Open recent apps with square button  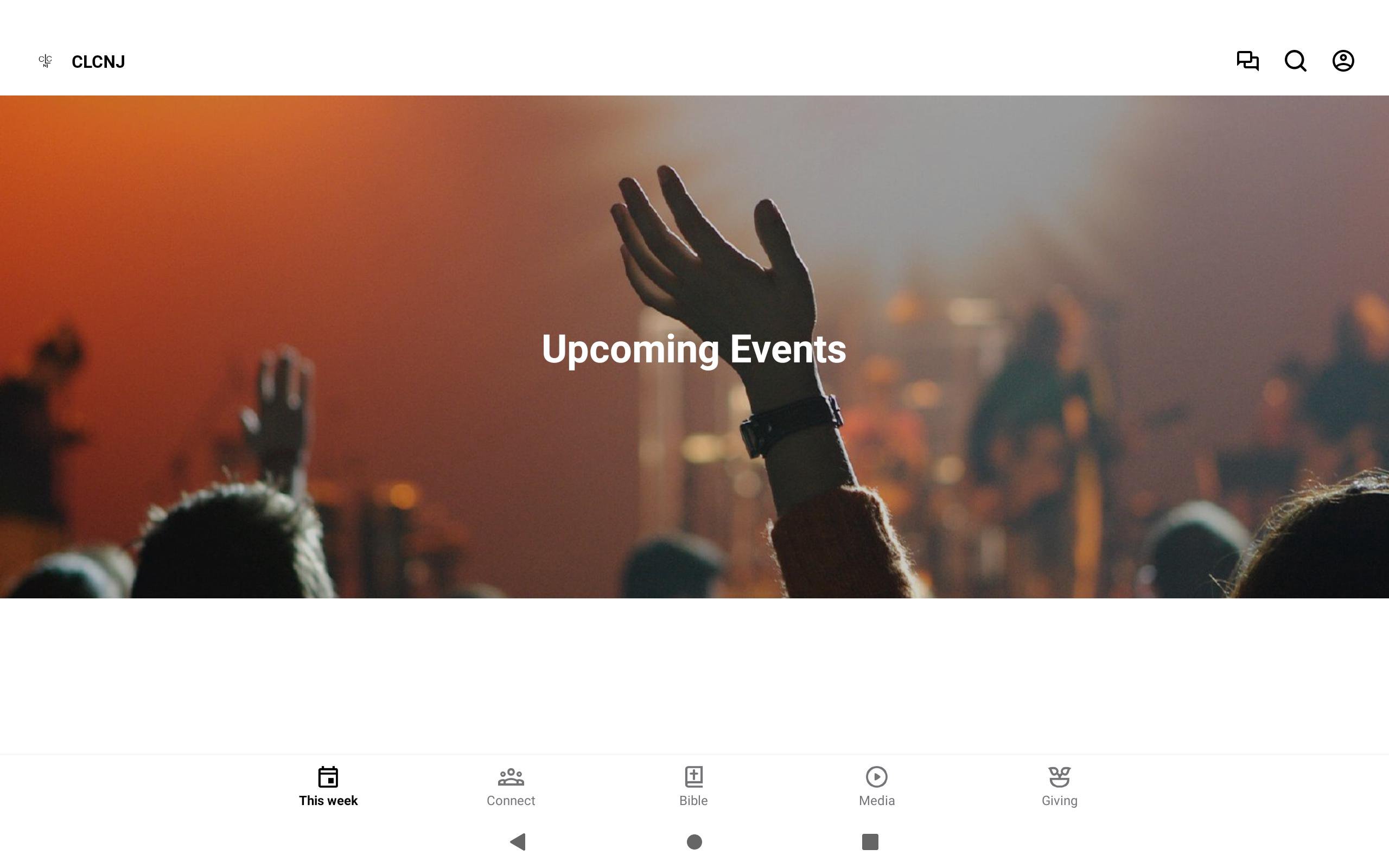coord(870,841)
